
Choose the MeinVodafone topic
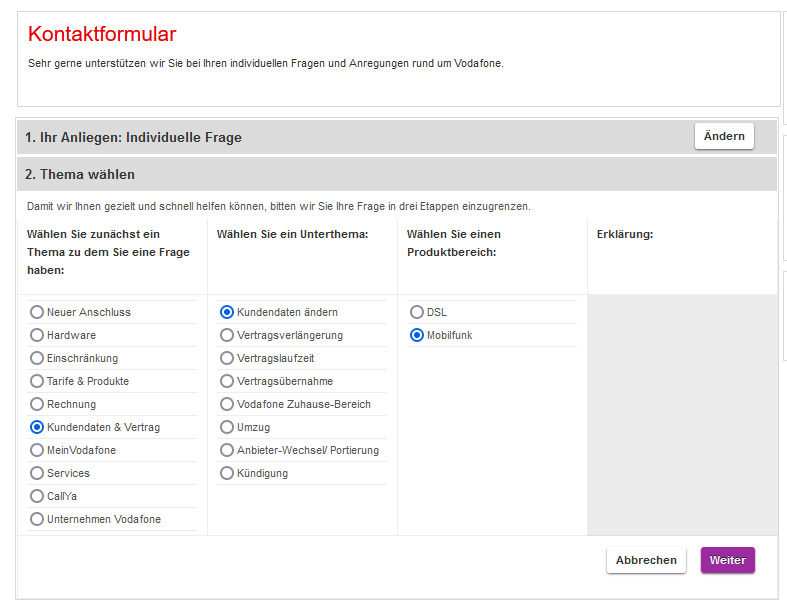tap(37, 450)
